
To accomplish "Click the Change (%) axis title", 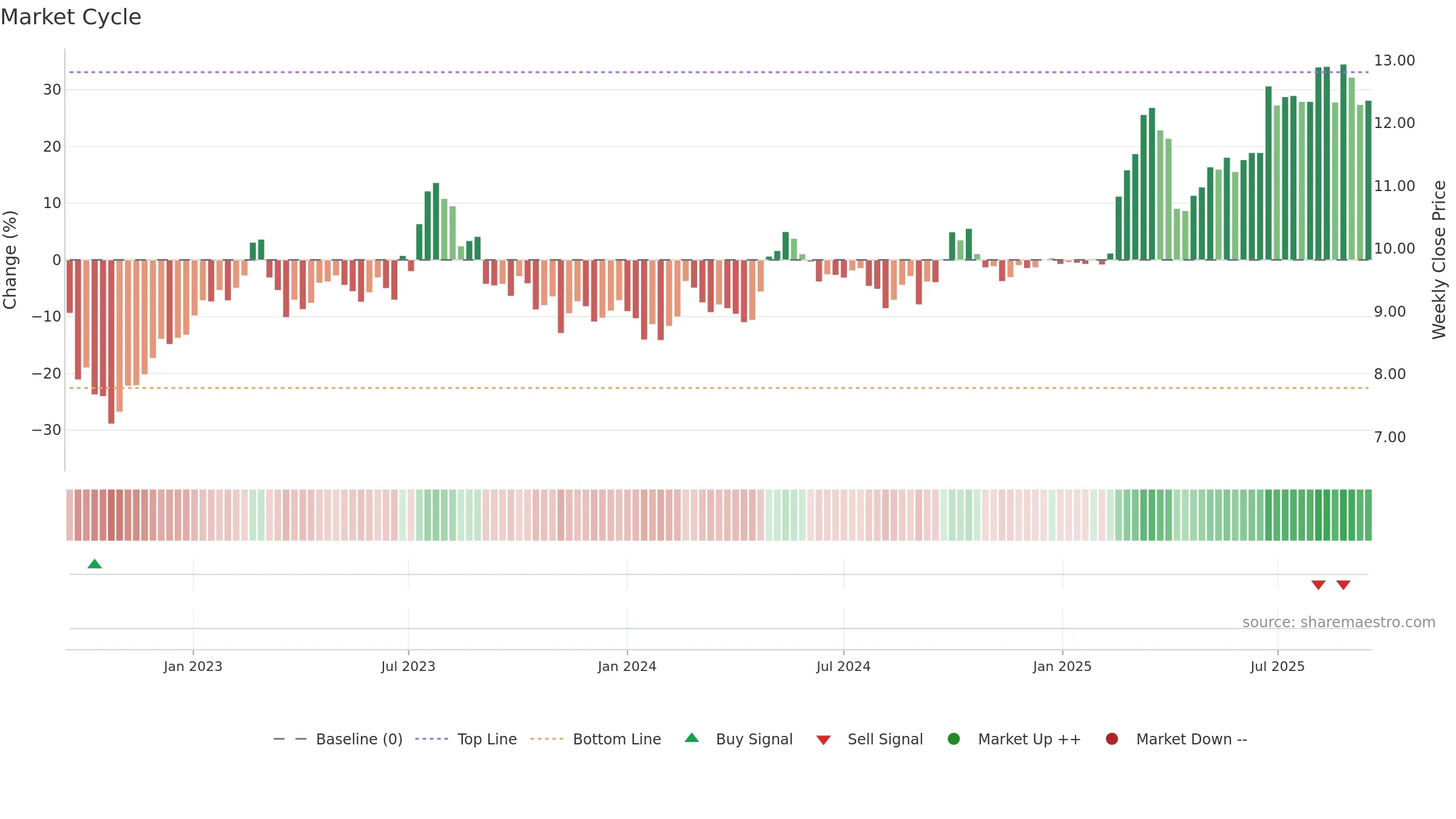I will pyautogui.click(x=10, y=260).
